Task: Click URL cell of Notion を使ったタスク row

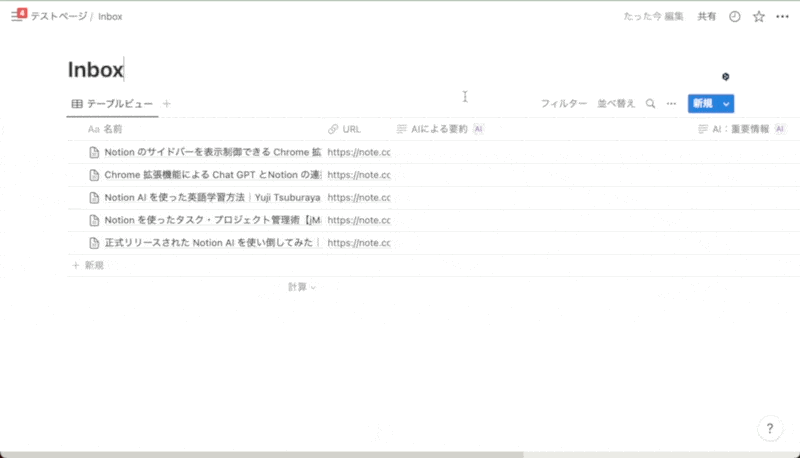Action: point(359,220)
